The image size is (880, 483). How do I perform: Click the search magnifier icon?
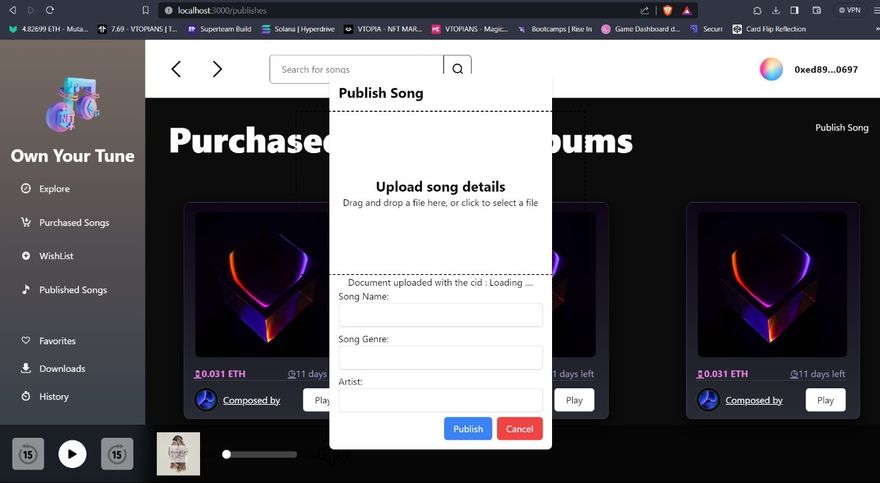pos(457,68)
